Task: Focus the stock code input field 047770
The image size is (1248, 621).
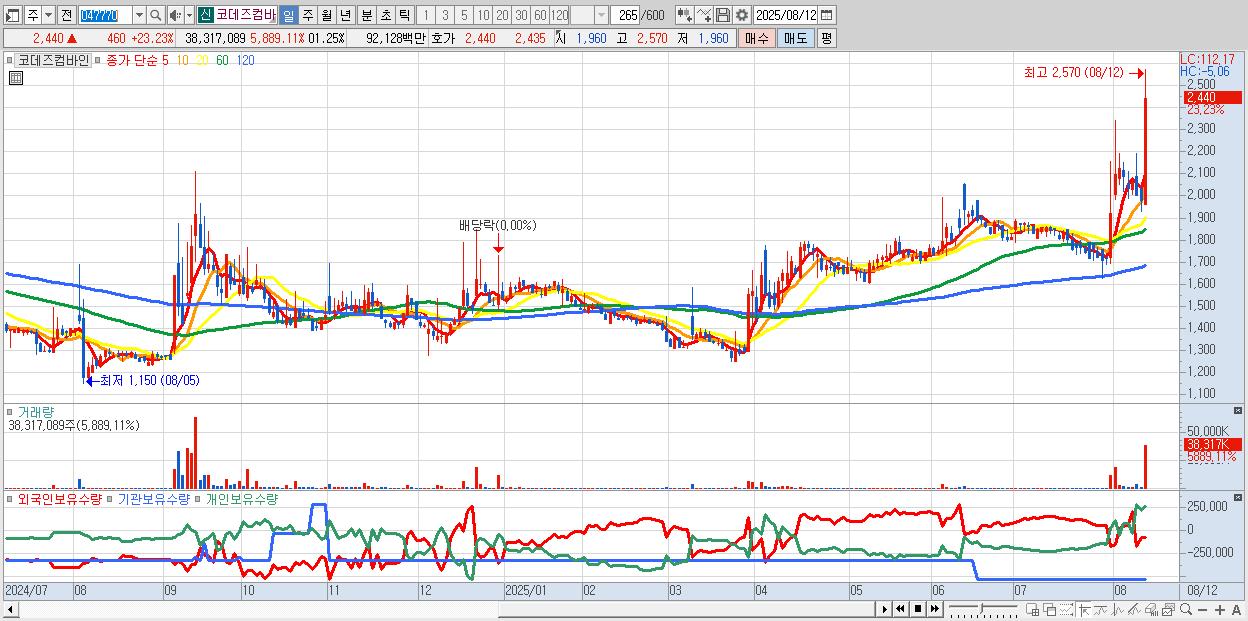Action: click(x=104, y=15)
